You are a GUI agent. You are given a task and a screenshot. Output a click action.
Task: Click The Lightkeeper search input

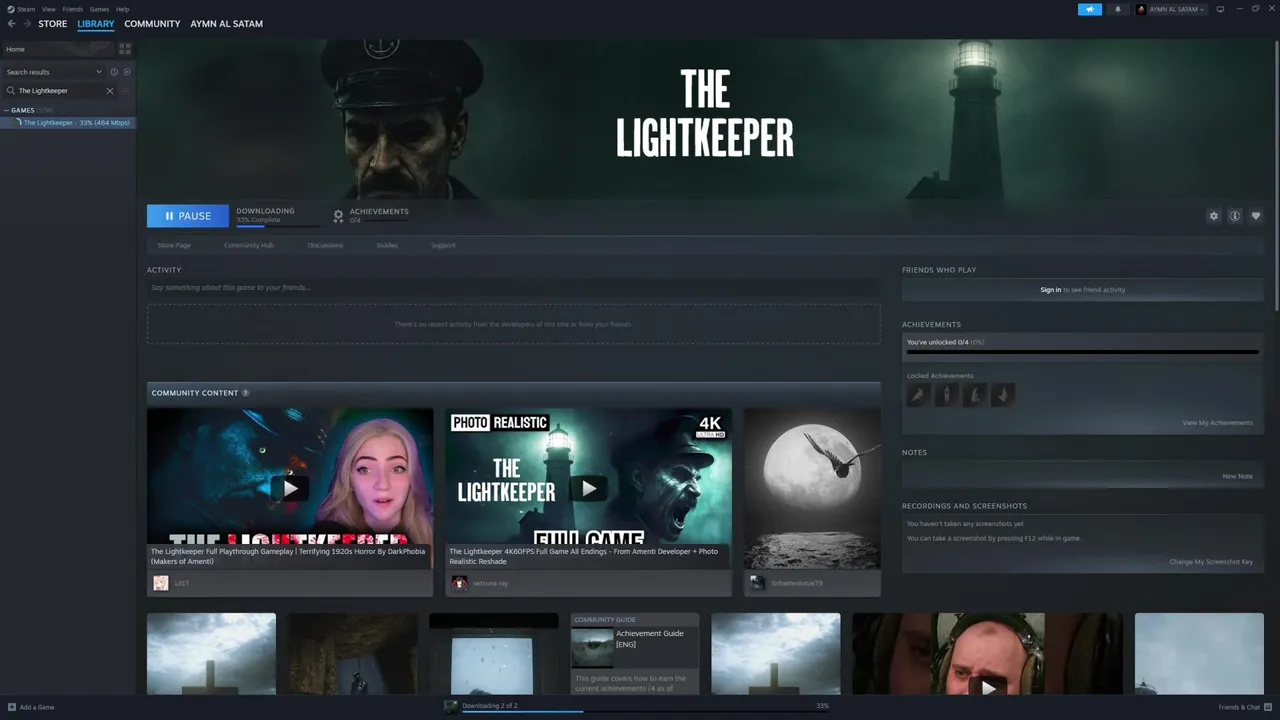(60, 91)
